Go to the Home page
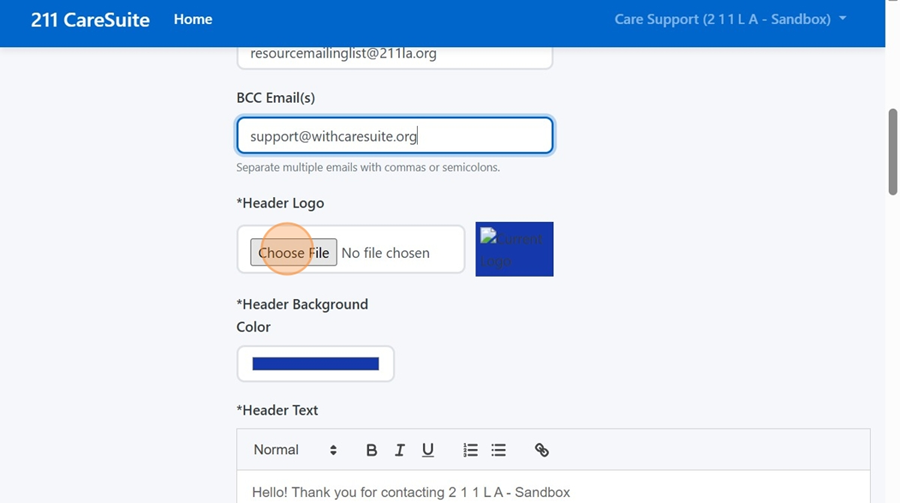900x503 pixels. point(193,19)
